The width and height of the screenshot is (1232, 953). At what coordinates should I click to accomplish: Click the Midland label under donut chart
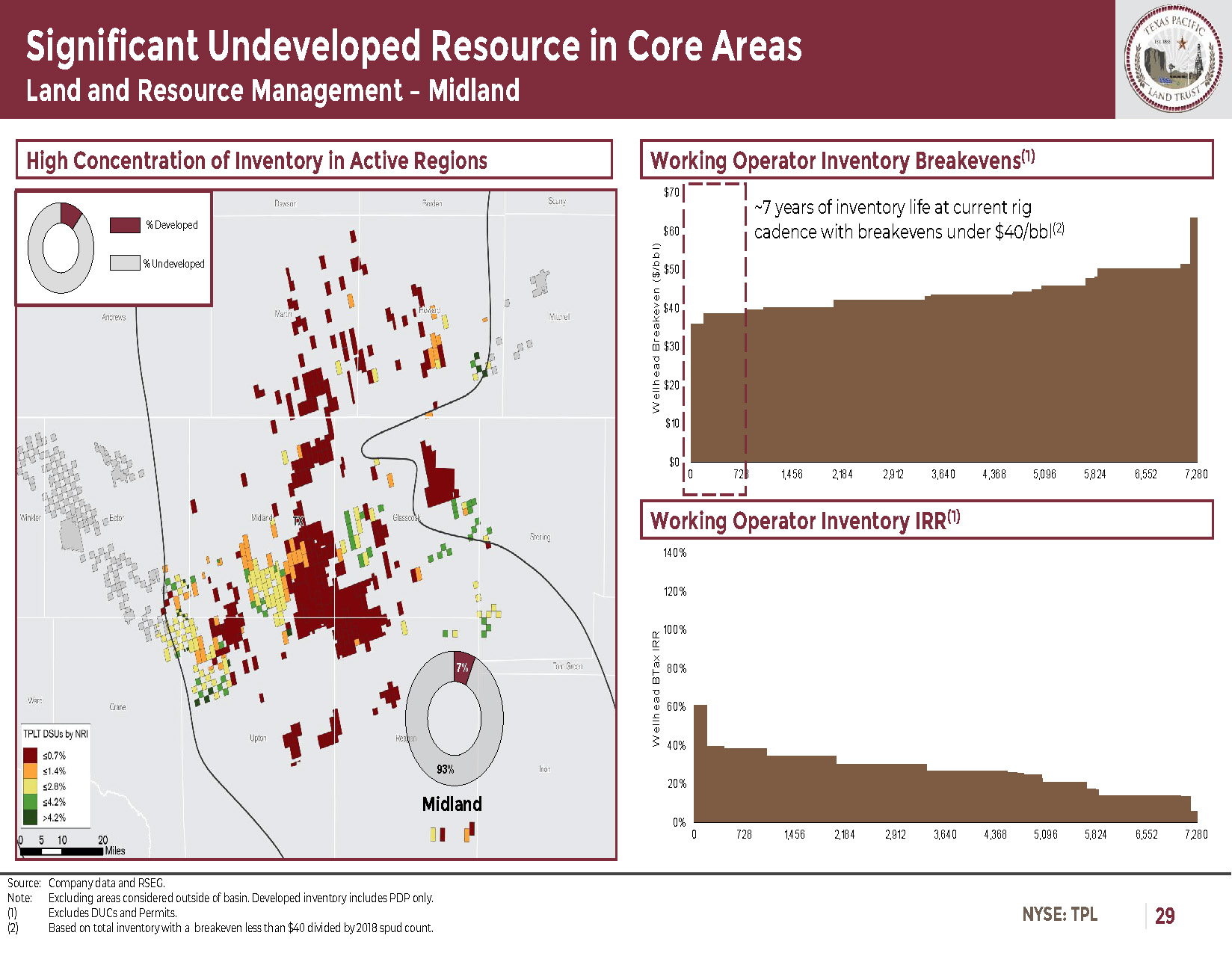452,804
